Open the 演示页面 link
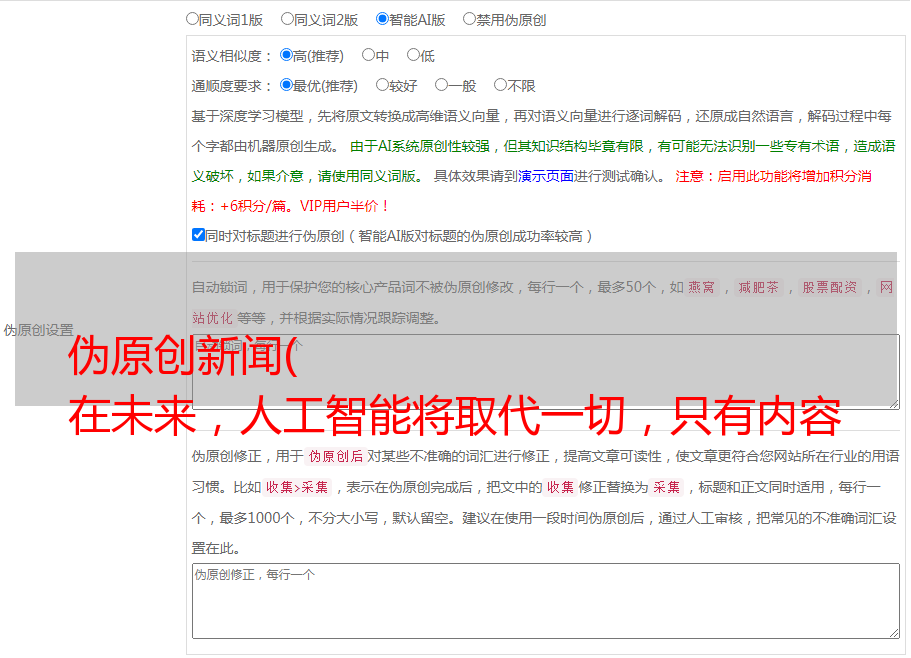The width and height of the screenshot is (911, 658). pyautogui.click(x=546, y=176)
